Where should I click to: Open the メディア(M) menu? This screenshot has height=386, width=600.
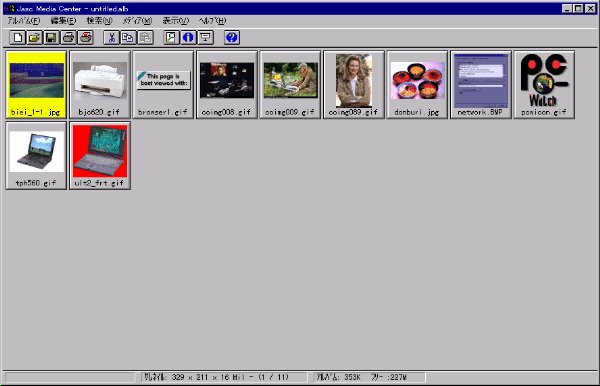[x=137, y=21]
